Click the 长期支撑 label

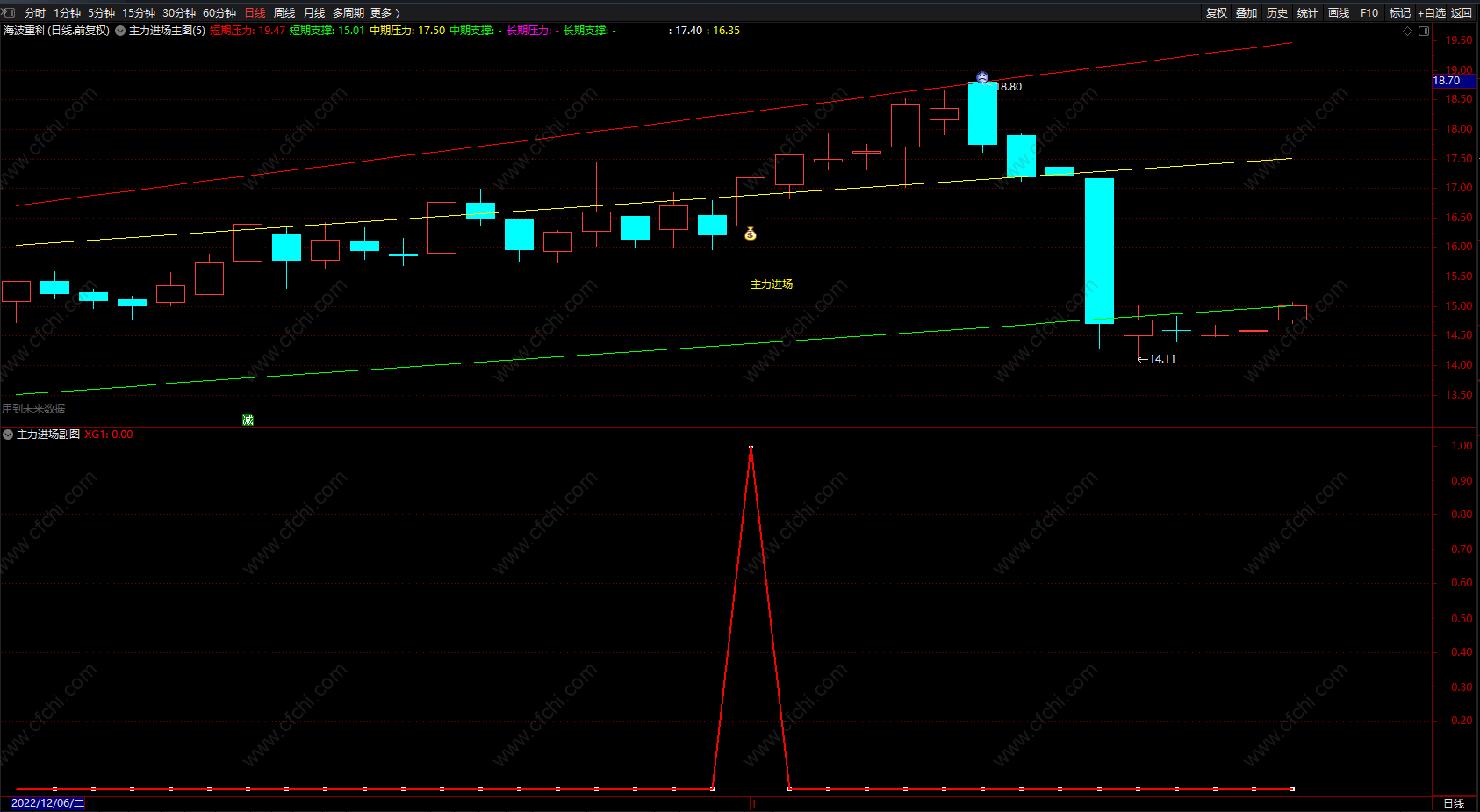(x=590, y=31)
